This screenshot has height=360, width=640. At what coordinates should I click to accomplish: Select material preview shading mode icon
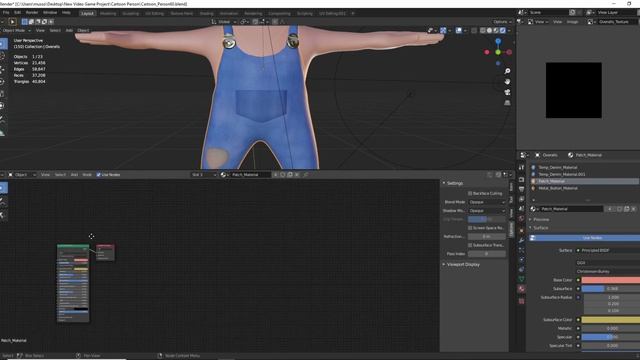click(x=496, y=30)
